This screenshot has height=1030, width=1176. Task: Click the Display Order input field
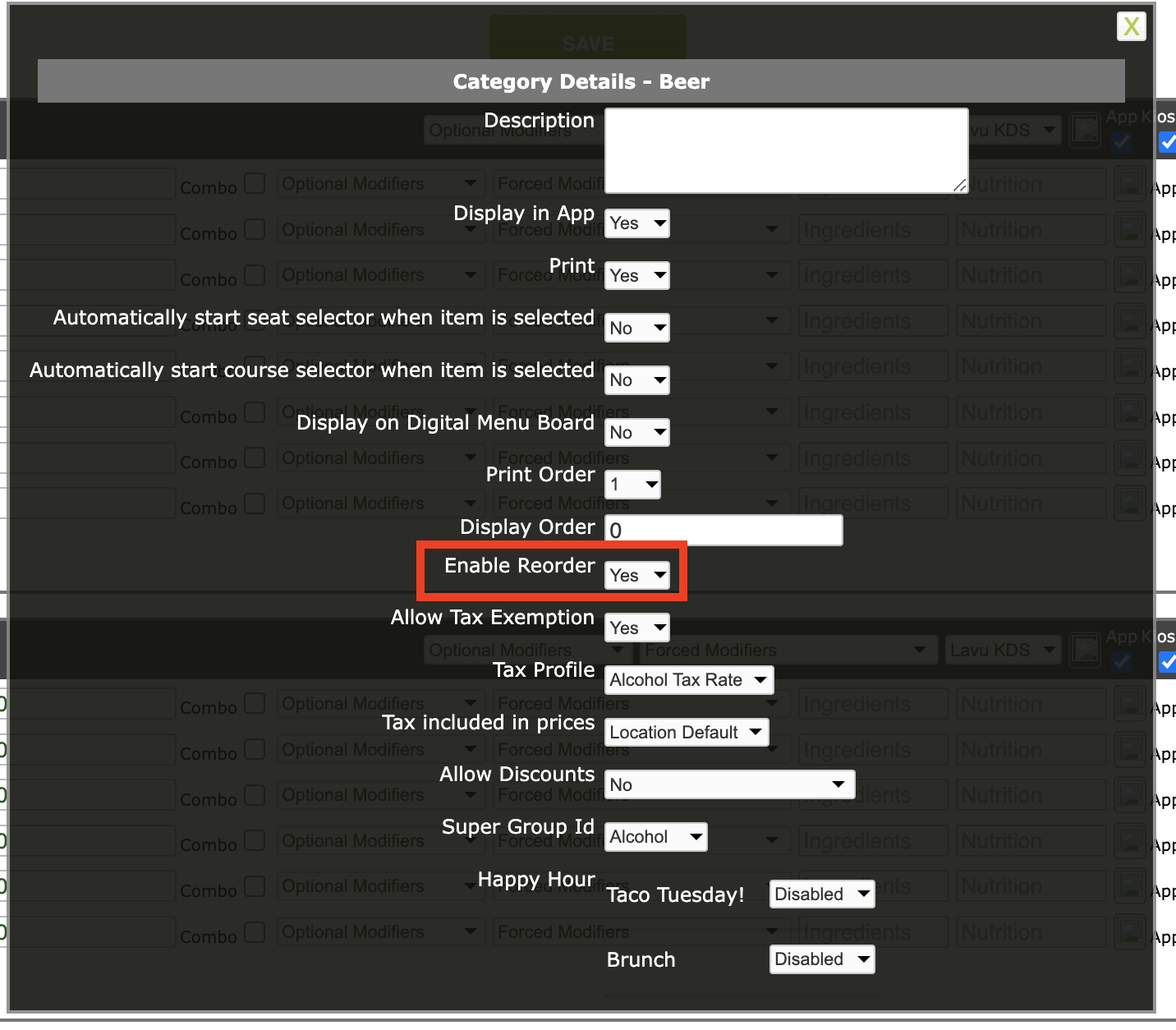click(x=724, y=531)
